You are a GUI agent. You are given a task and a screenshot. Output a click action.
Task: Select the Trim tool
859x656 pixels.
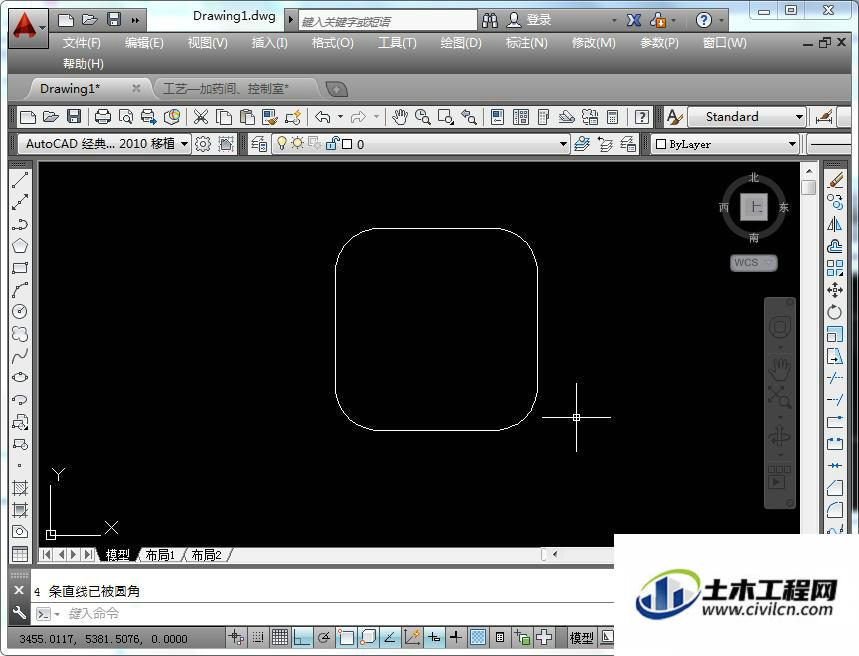click(x=835, y=378)
